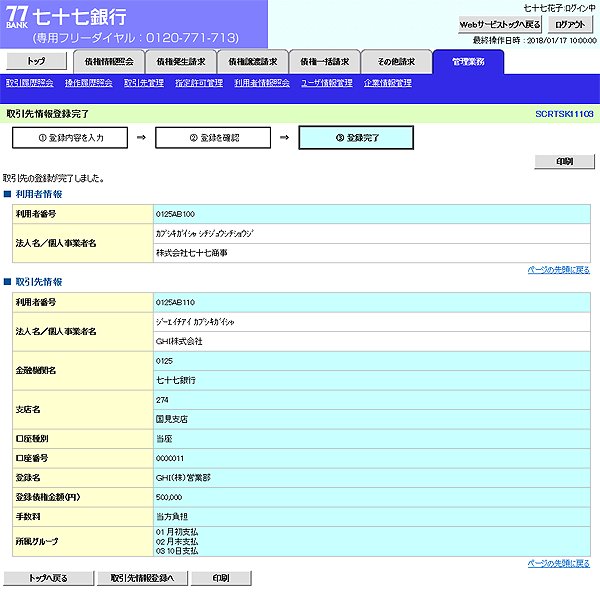Click the top-right 印刷 button

coord(564,161)
